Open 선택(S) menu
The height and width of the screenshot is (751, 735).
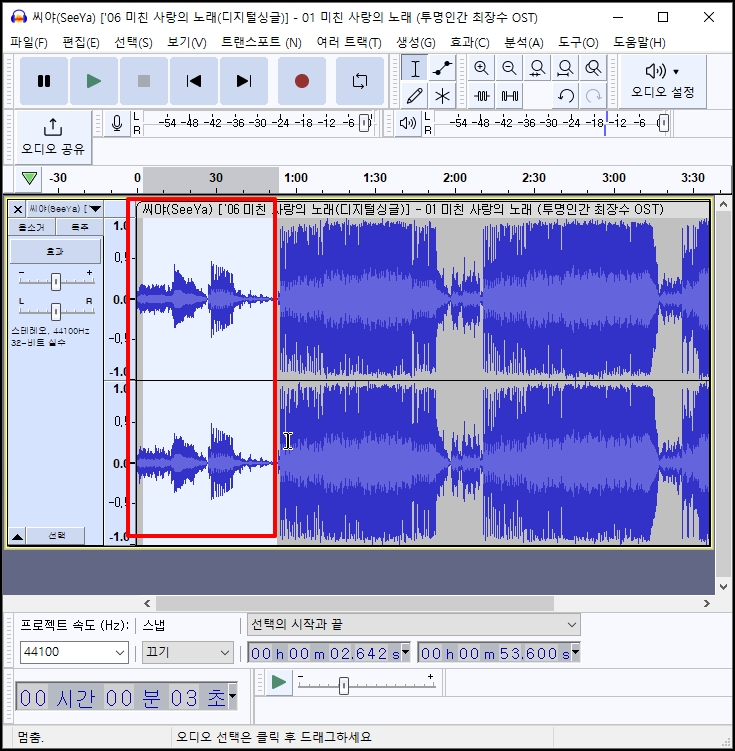[133, 43]
